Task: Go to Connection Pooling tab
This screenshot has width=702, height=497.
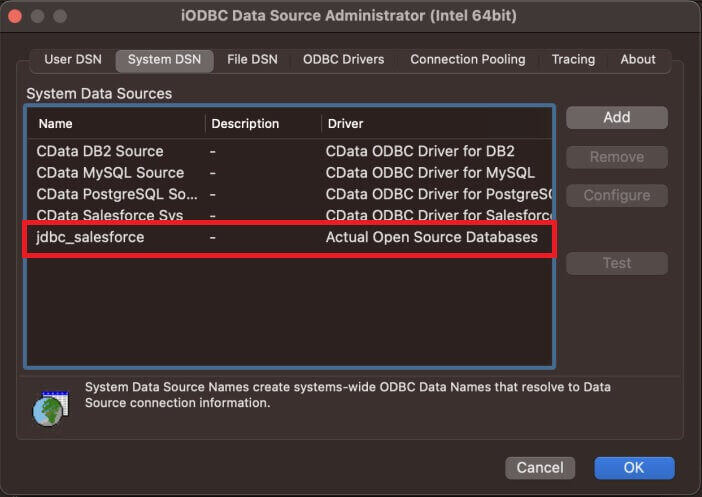Action: tap(467, 60)
